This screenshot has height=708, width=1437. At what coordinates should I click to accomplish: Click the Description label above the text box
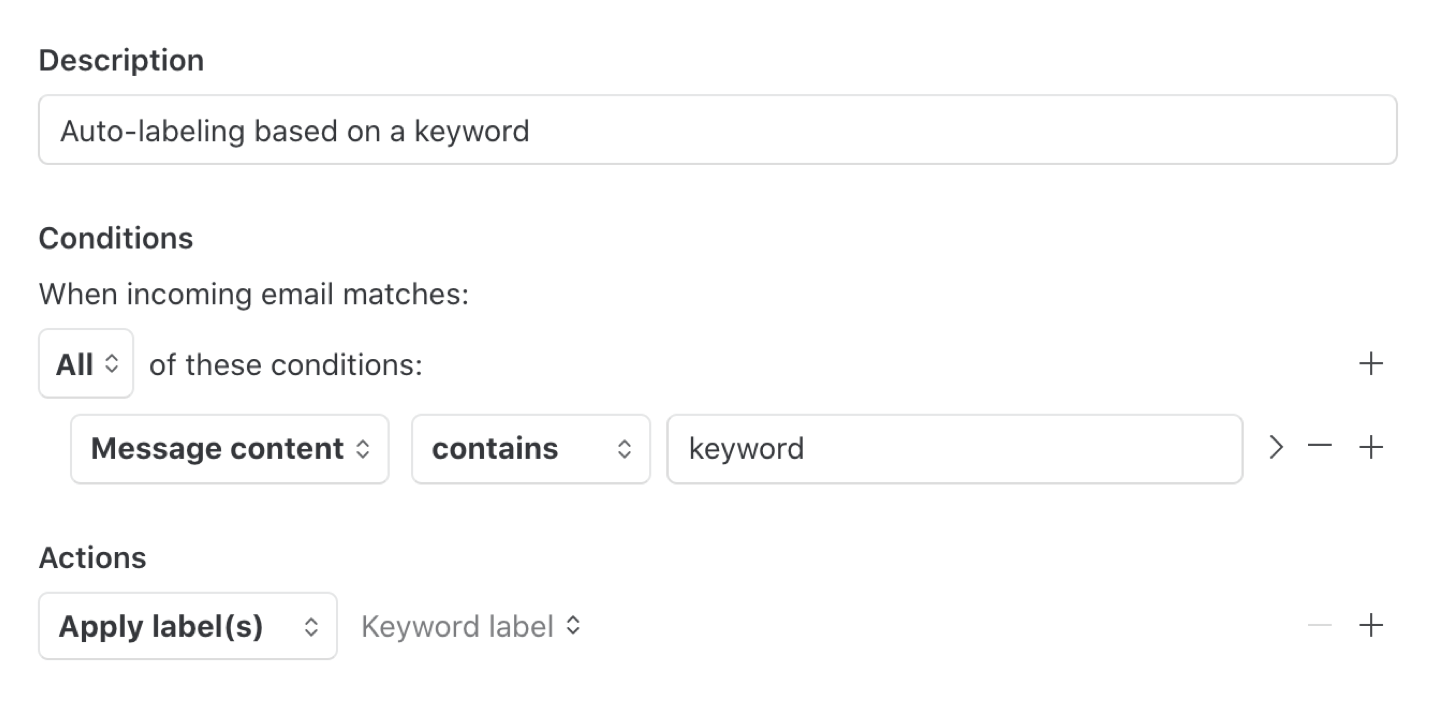click(120, 60)
